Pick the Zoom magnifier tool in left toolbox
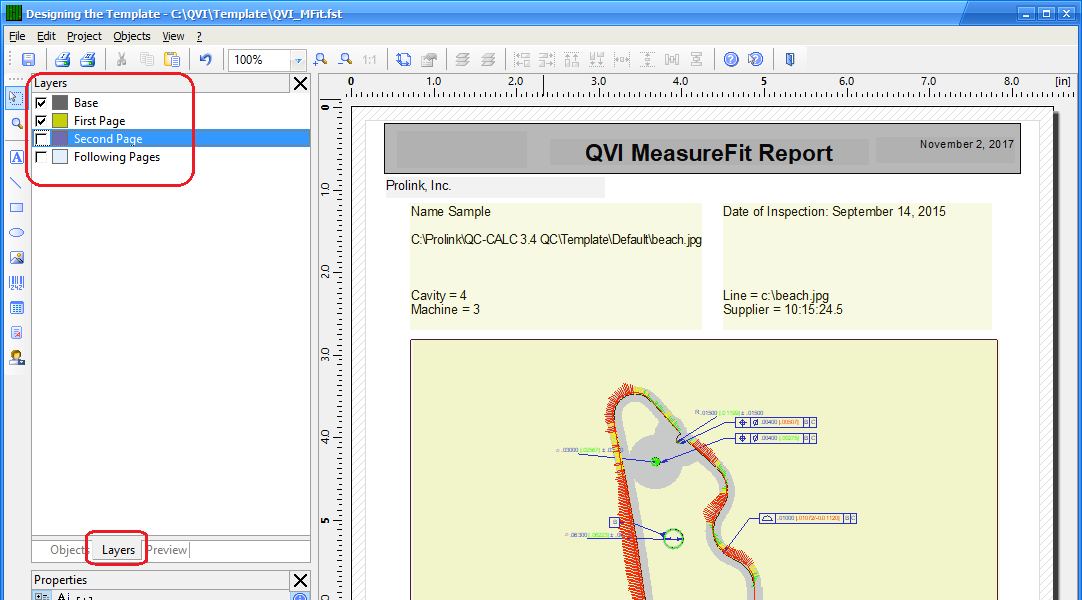This screenshot has width=1082, height=600. click(17, 124)
